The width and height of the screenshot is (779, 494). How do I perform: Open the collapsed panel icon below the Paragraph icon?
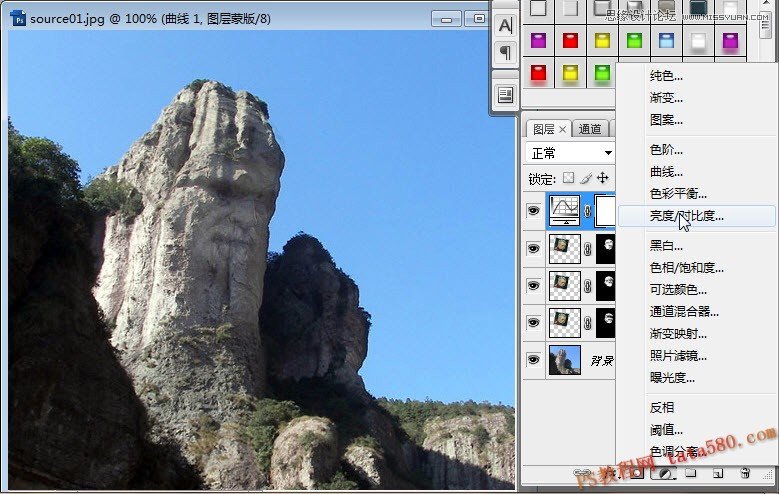505,94
